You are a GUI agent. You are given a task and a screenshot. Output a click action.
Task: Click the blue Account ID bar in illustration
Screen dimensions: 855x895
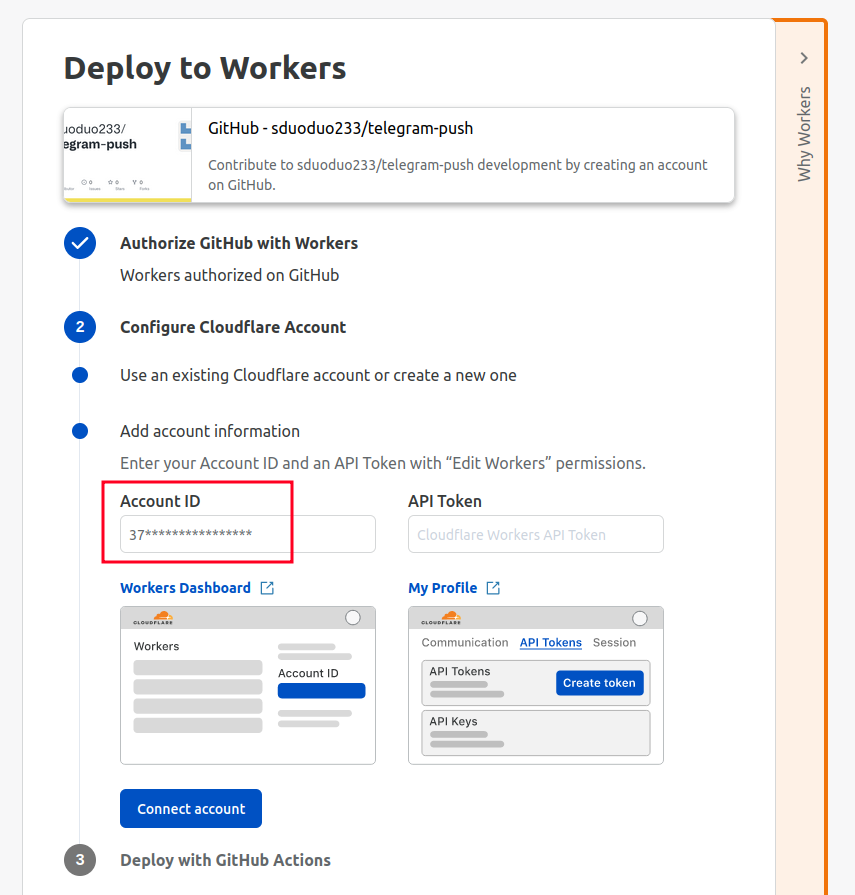pyautogui.click(x=321, y=691)
